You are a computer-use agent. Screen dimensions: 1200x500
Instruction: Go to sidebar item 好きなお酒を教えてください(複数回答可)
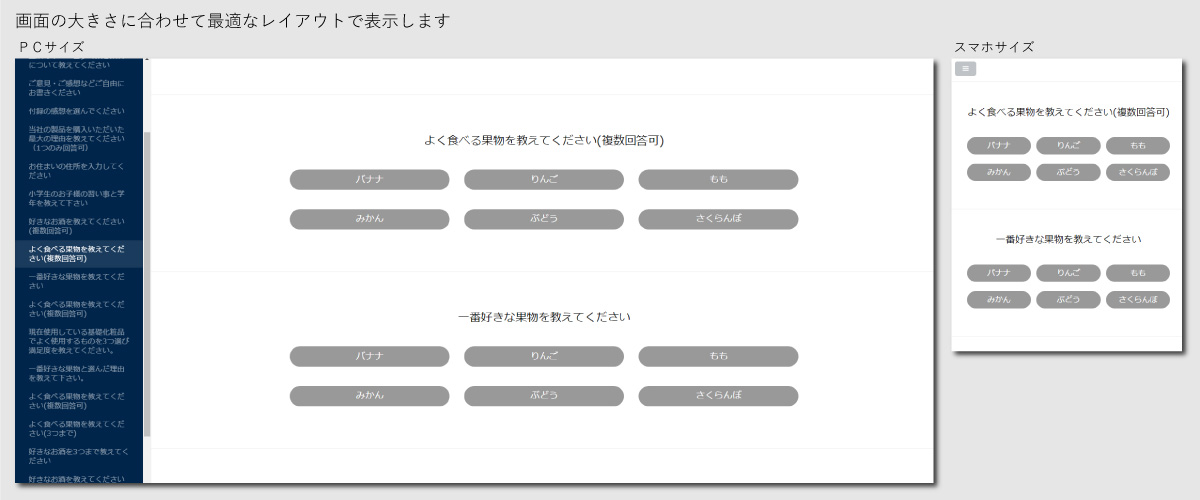tap(77, 226)
